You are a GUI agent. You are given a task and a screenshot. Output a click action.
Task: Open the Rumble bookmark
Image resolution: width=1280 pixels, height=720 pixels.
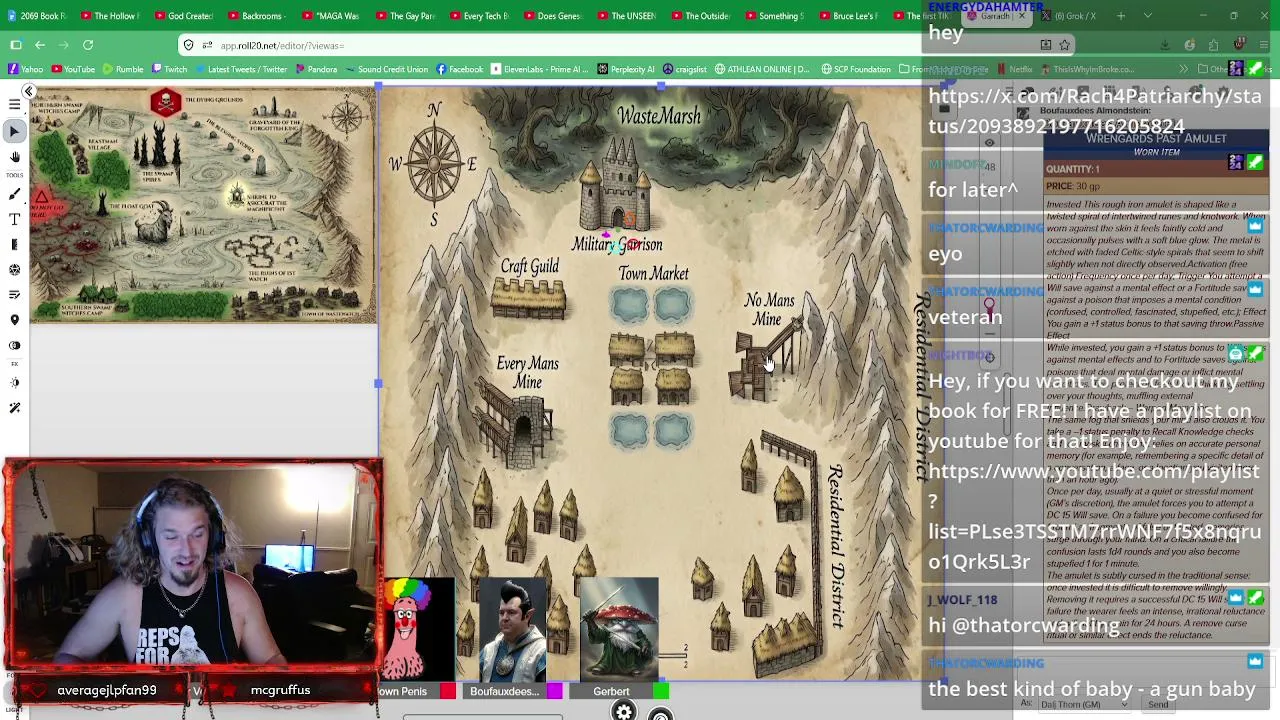(x=122, y=69)
